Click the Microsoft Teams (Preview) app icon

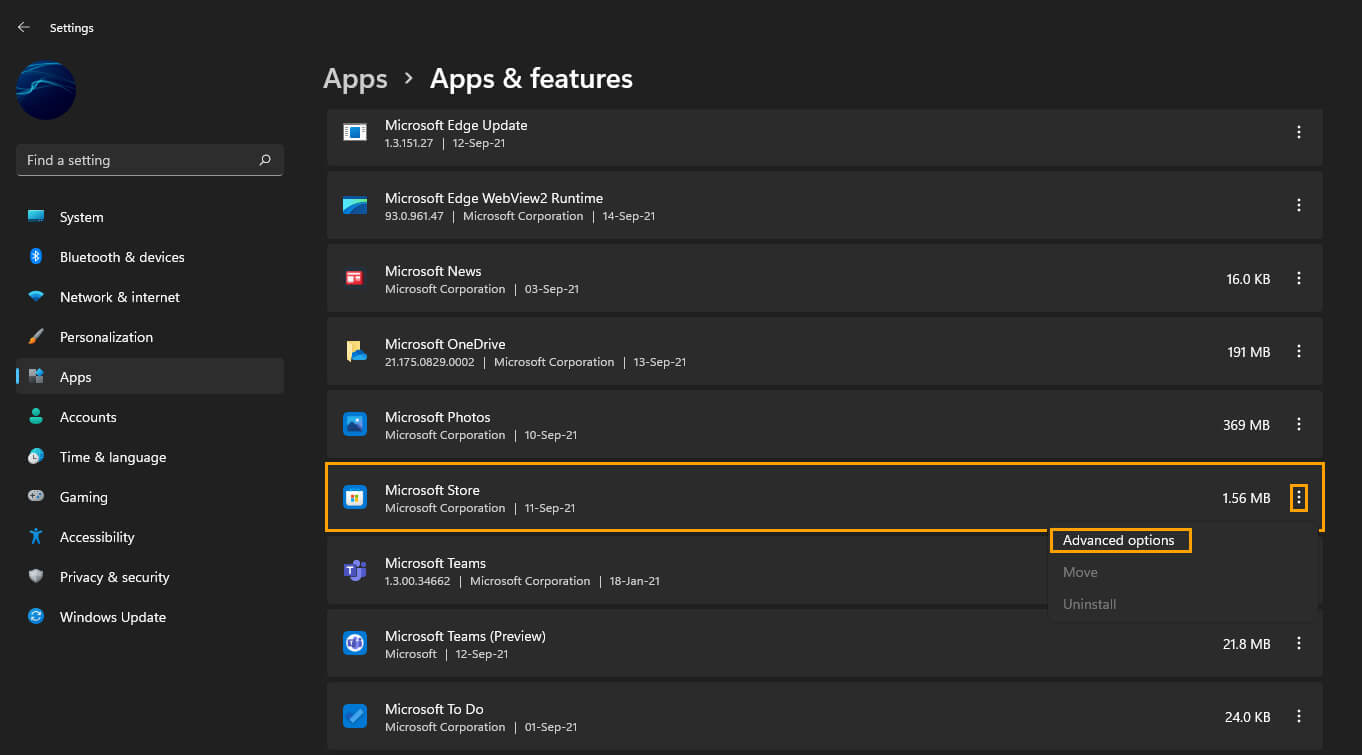point(355,643)
